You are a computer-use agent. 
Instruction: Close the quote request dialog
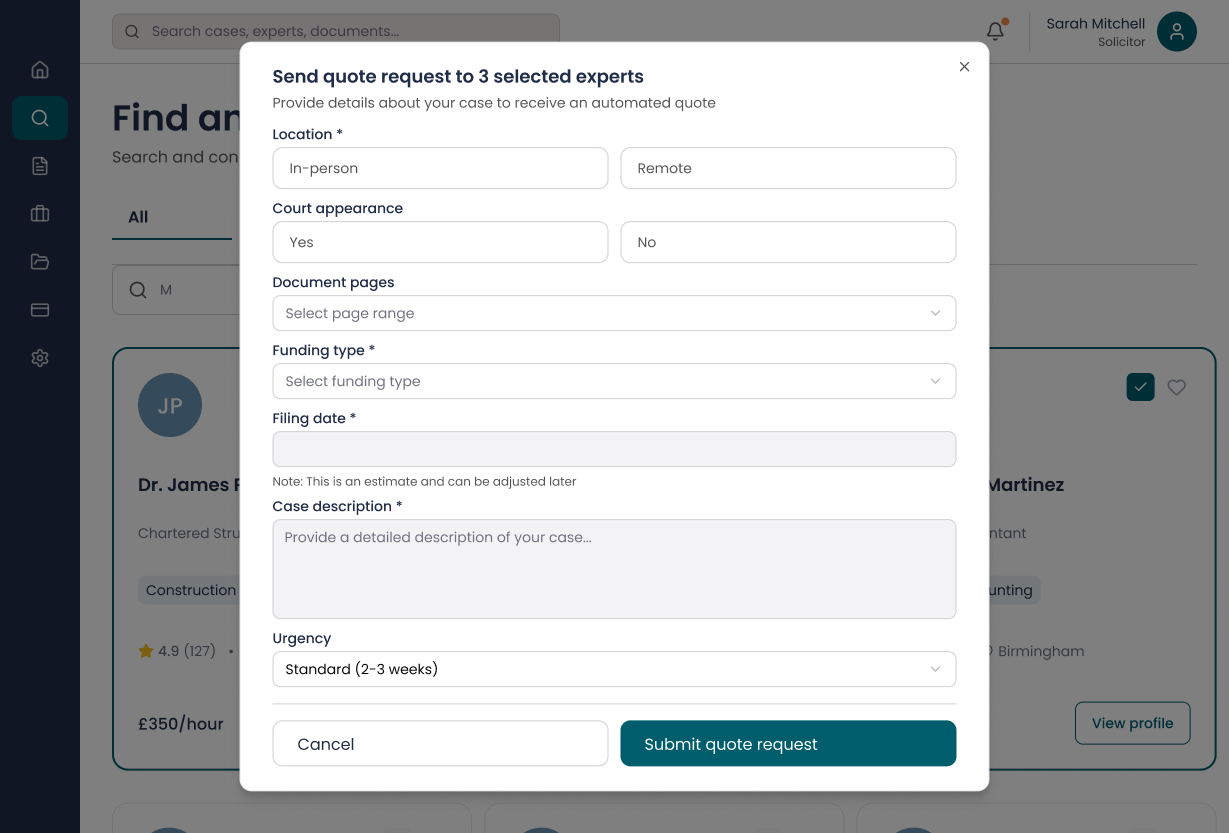[964, 67]
